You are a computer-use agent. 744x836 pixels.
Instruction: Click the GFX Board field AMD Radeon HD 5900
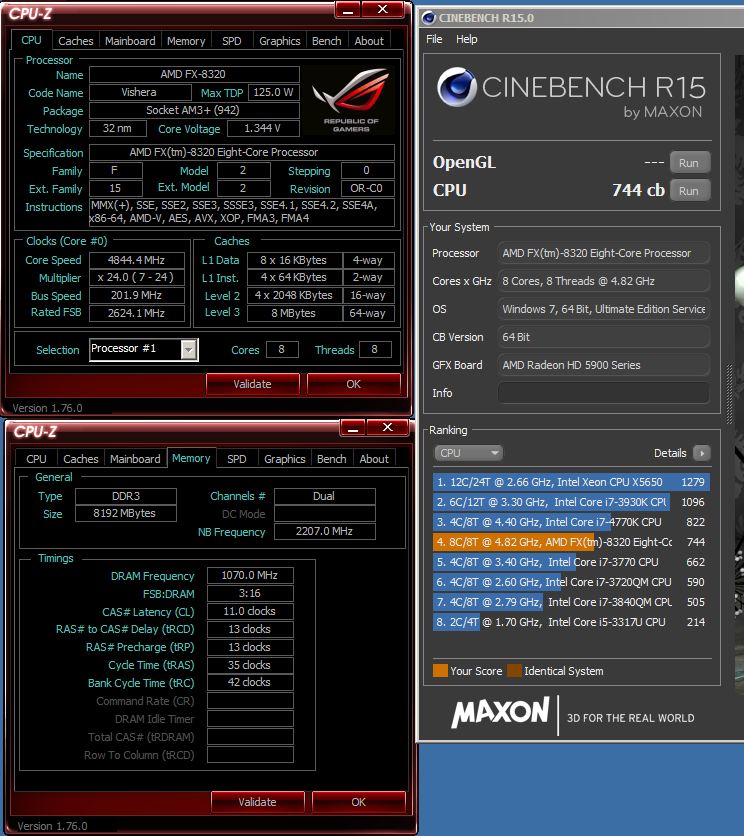coord(604,365)
